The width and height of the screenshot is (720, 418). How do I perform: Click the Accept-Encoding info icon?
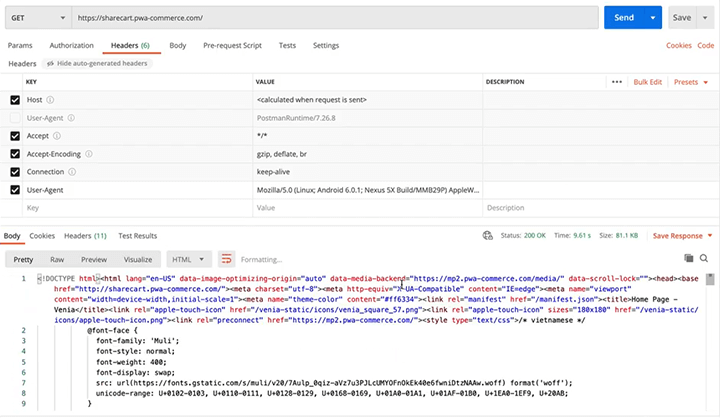[x=89, y=154]
